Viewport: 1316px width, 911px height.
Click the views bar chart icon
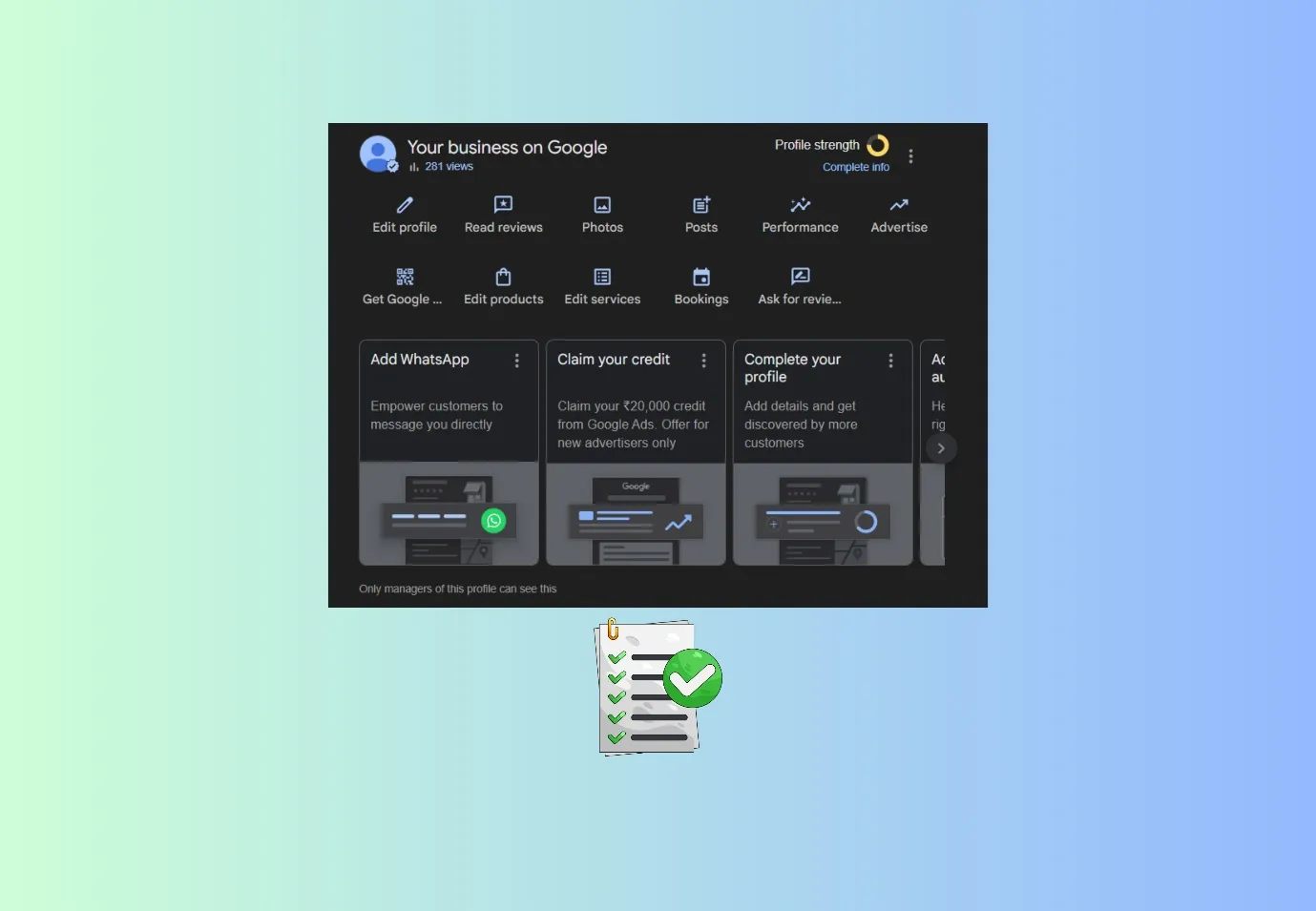[x=414, y=167]
